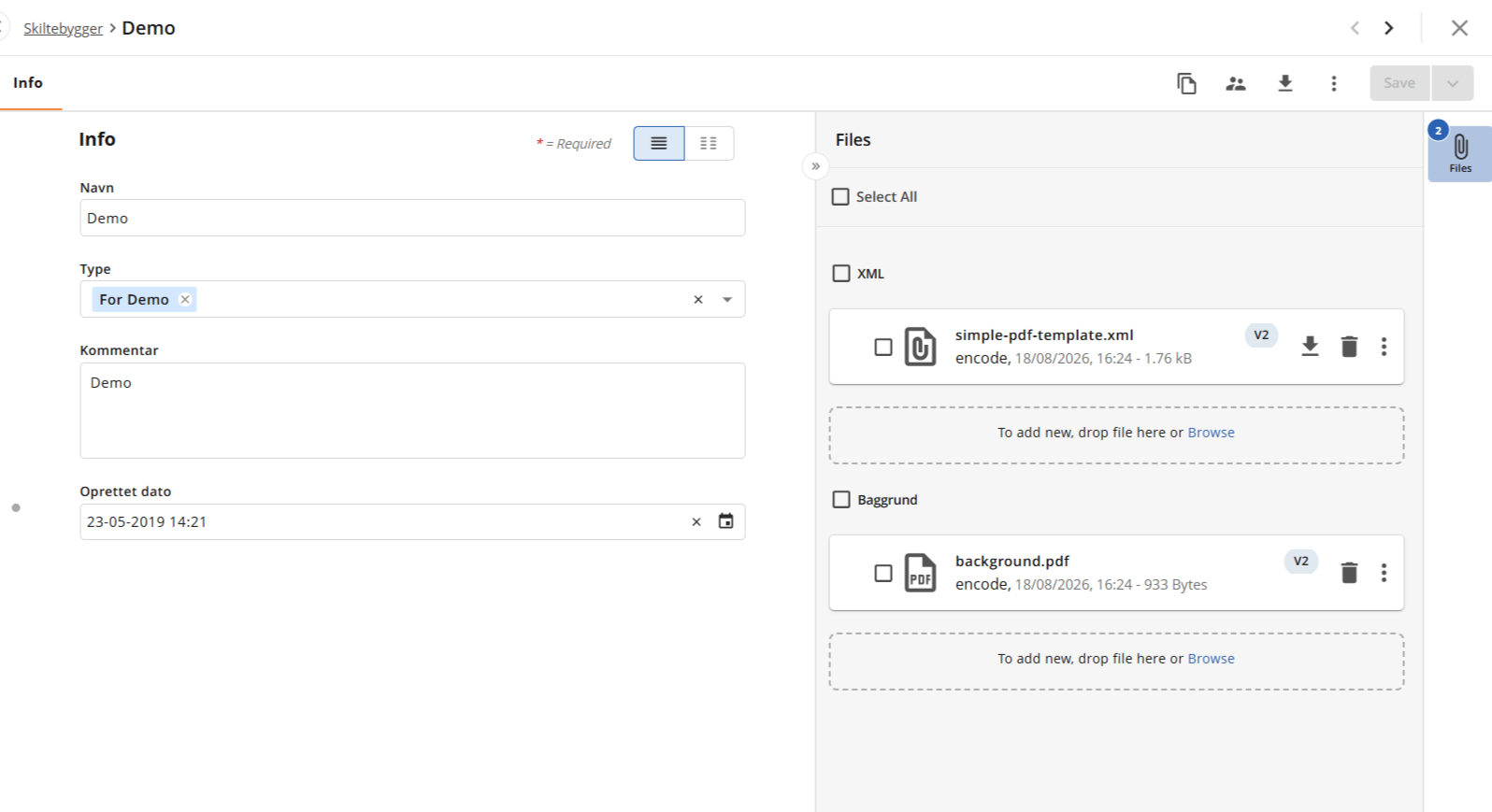Screen dimensions: 1492x812
Task: Open the calendar picker for Oprettet dato
Action: 725,521
